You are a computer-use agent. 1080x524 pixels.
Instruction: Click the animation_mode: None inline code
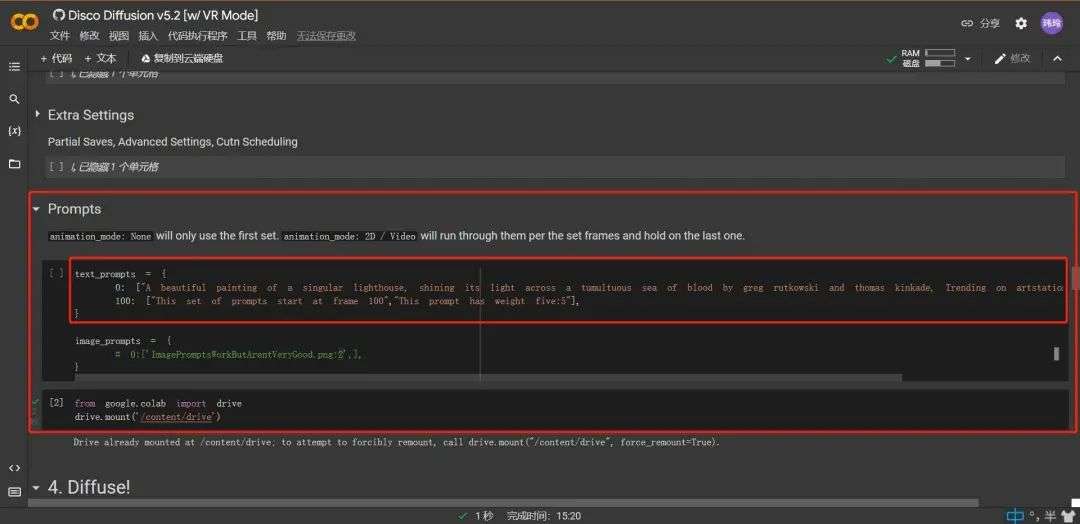pos(101,236)
